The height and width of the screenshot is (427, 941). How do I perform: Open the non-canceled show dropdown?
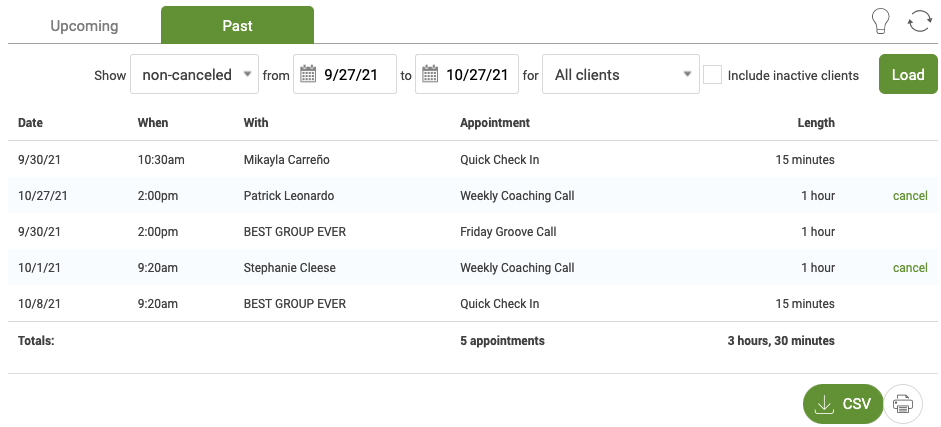coord(195,75)
